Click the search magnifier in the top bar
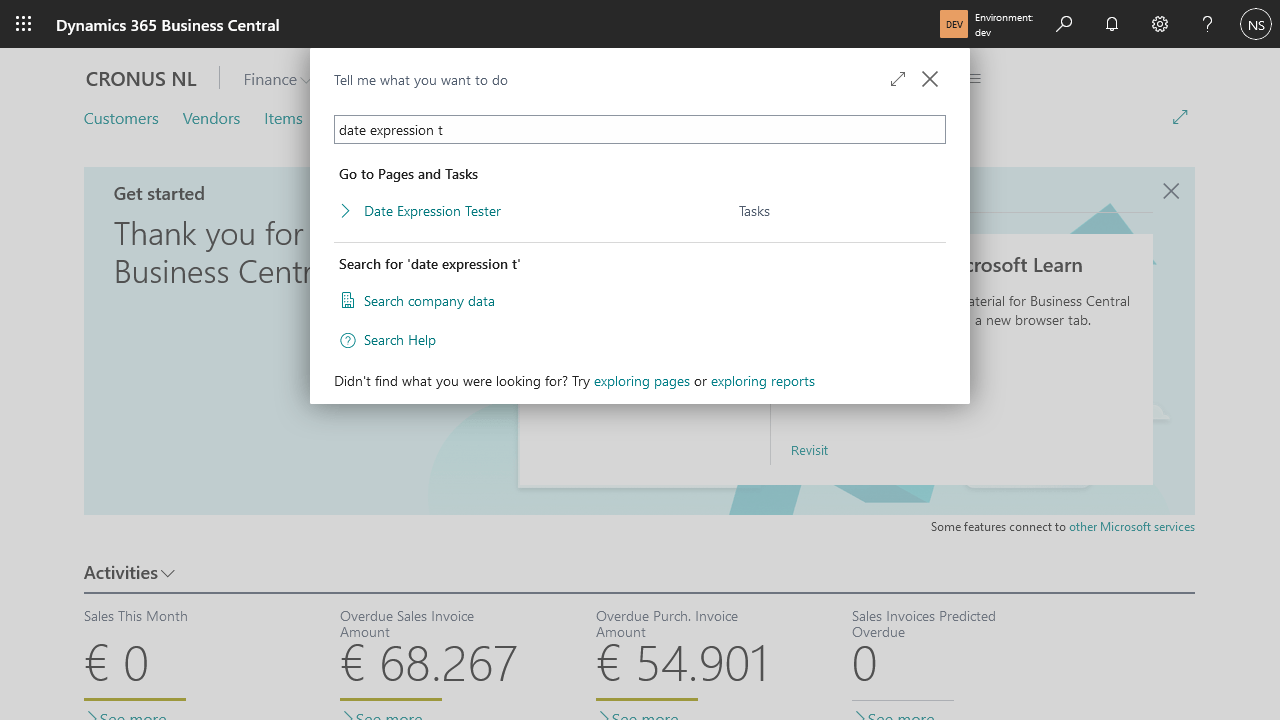This screenshot has height=720, width=1280. pyautogui.click(x=1064, y=24)
